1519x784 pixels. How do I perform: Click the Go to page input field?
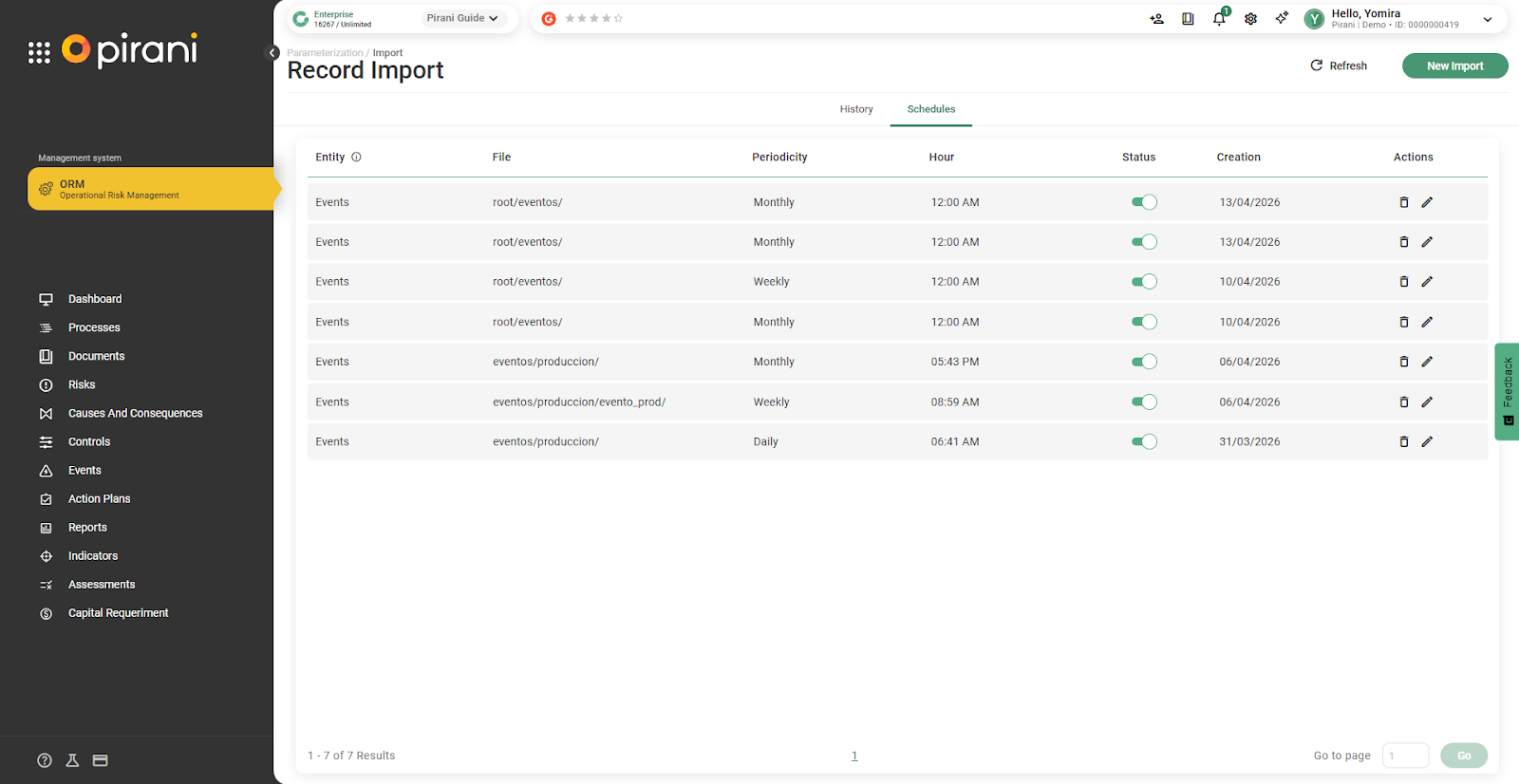(1405, 756)
